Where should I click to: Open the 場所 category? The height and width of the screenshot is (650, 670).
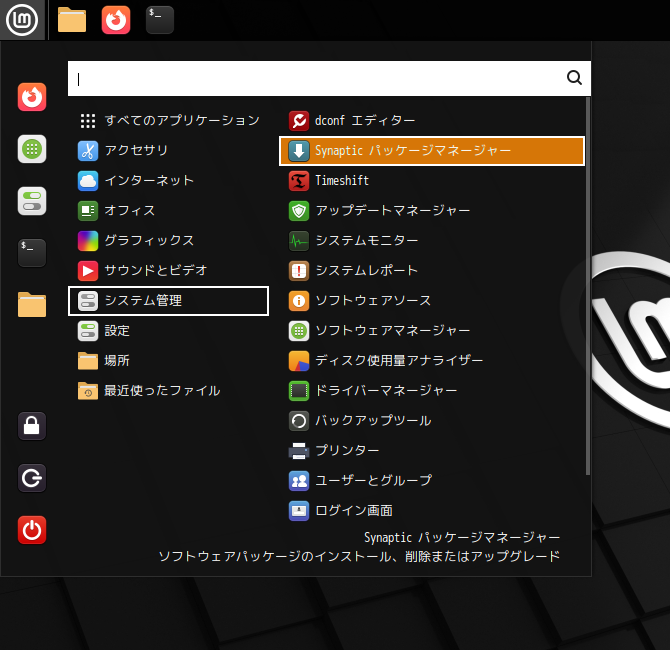click(168, 361)
